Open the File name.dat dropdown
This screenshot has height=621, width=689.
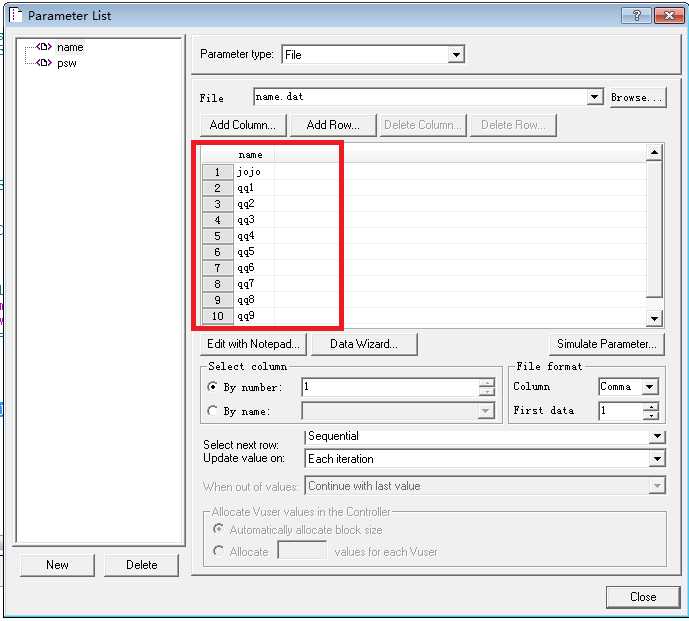[594, 97]
